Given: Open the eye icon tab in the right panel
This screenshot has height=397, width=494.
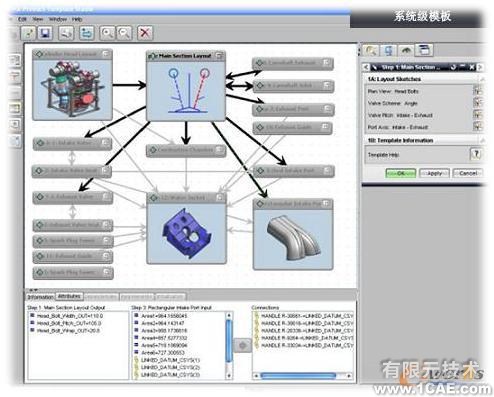Looking at the screenshot, I should (x=406, y=50).
